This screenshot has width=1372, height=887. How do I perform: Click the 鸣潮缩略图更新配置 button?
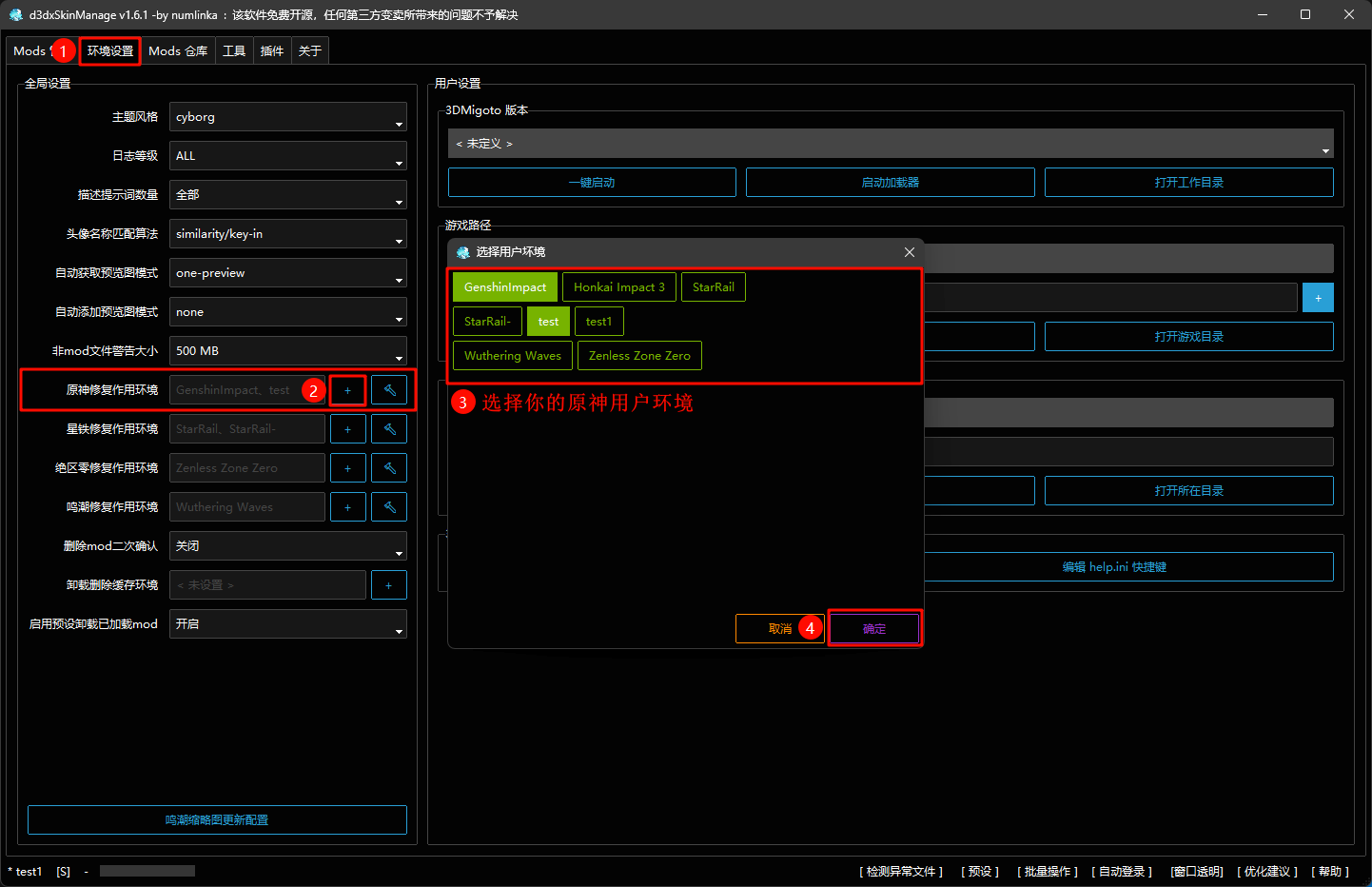point(217,819)
